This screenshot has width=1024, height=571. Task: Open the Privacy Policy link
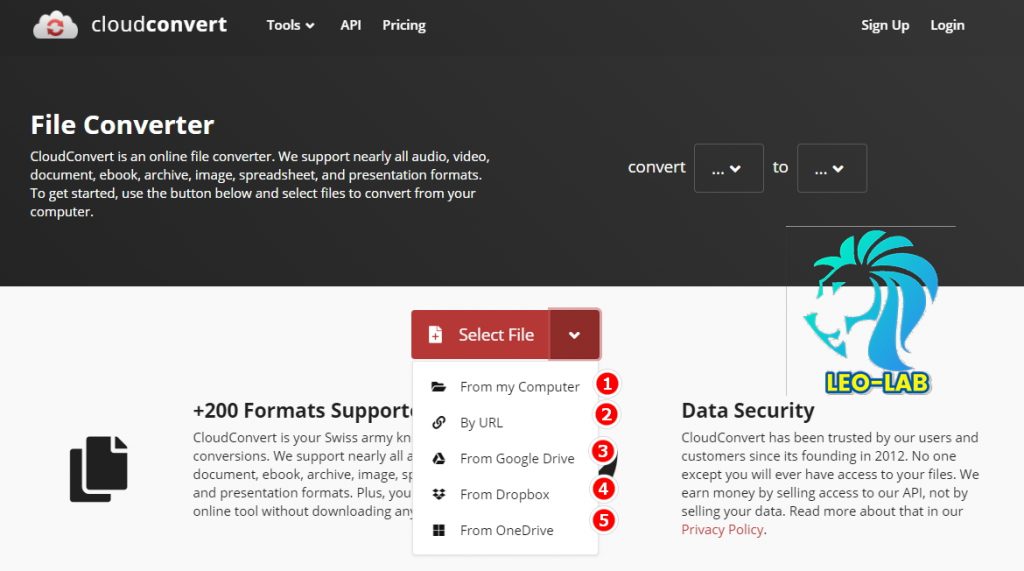[x=722, y=529]
